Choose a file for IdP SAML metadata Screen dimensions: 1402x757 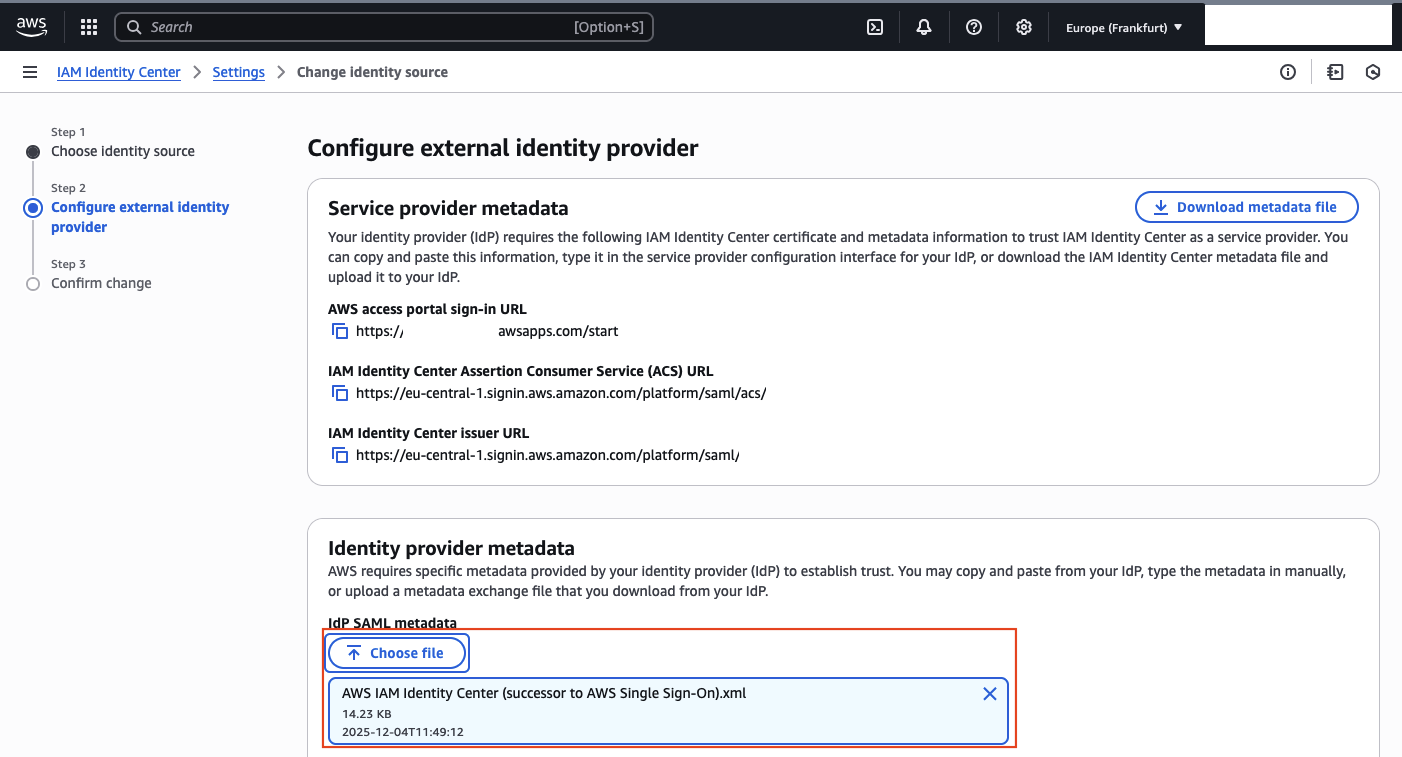tap(397, 652)
